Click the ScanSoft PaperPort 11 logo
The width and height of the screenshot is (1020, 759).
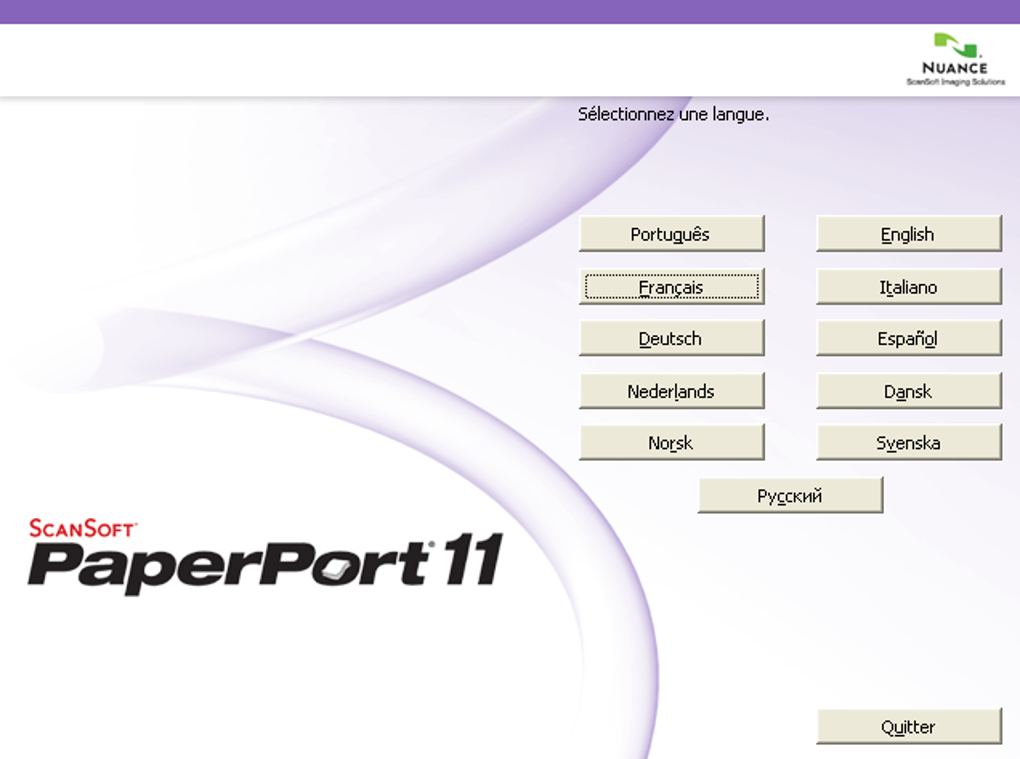click(x=265, y=556)
